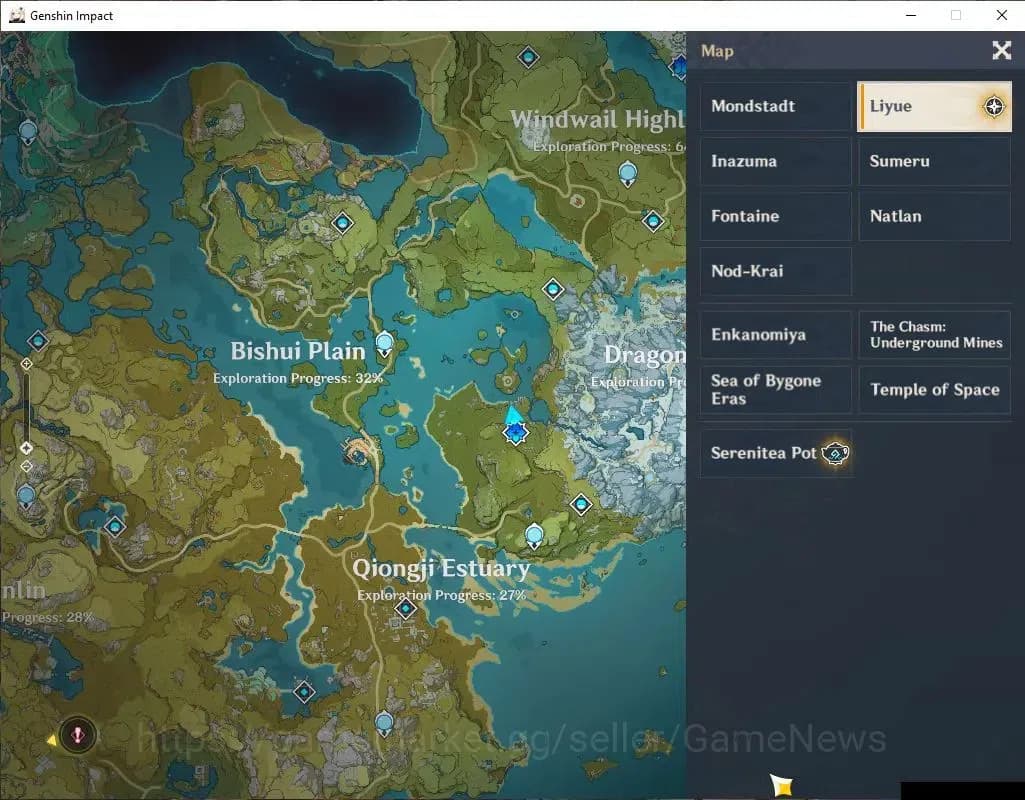Select the teleport waypoint just above Qiongji Estuary label
This screenshot has height=800, width=1025.
(x=534, y=536)
